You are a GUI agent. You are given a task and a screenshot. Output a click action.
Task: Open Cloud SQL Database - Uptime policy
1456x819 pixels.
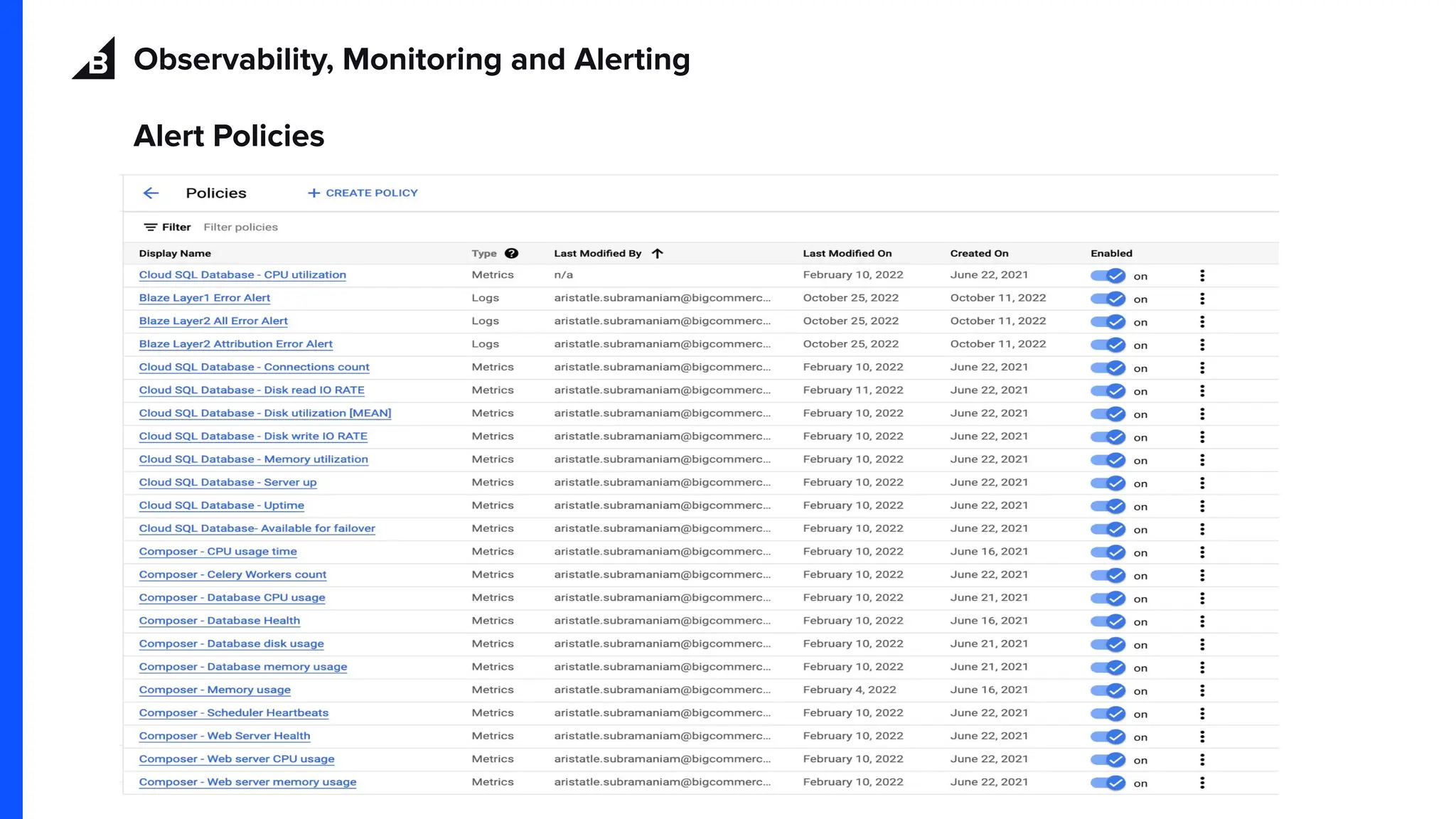click(221, 505)
